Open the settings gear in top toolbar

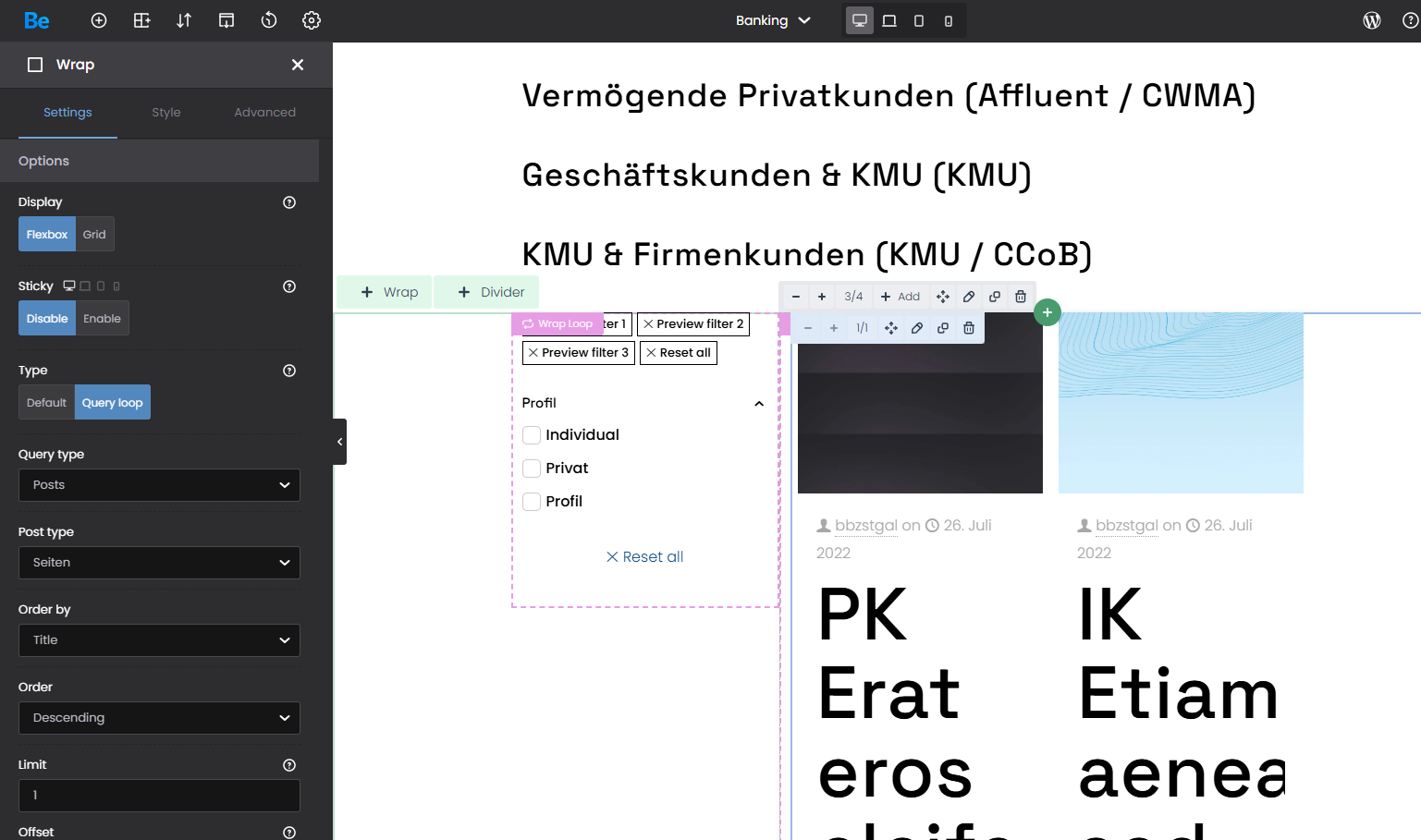(x=312, y=20)
